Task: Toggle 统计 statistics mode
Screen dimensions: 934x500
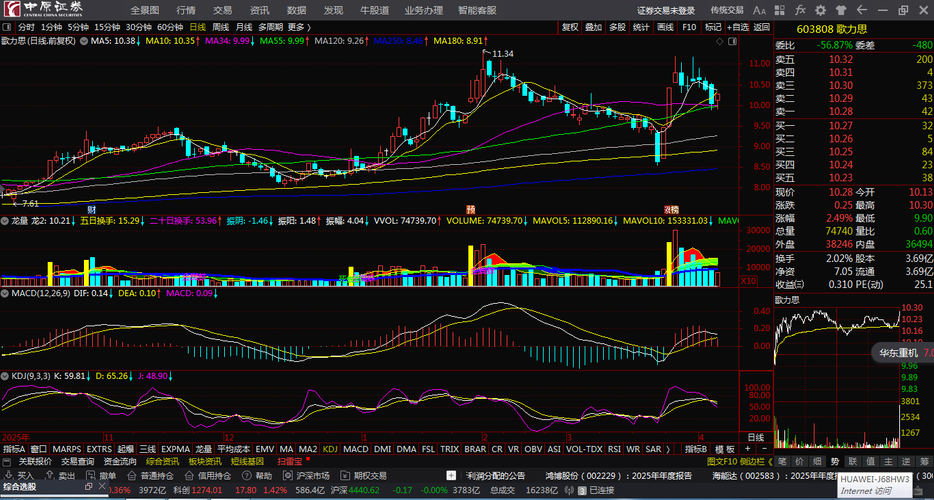Action: point(641,27)
